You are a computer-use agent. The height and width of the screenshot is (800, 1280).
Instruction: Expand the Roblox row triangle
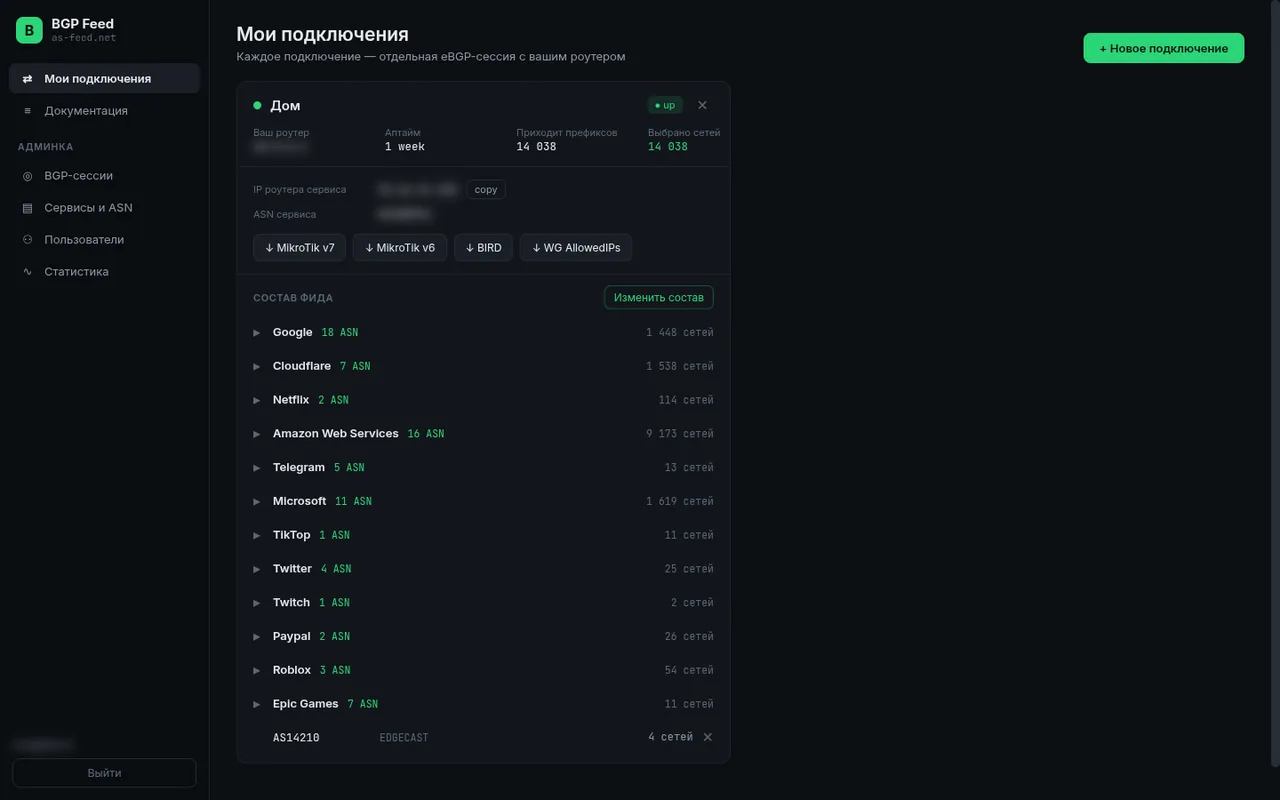coord(257,670)
